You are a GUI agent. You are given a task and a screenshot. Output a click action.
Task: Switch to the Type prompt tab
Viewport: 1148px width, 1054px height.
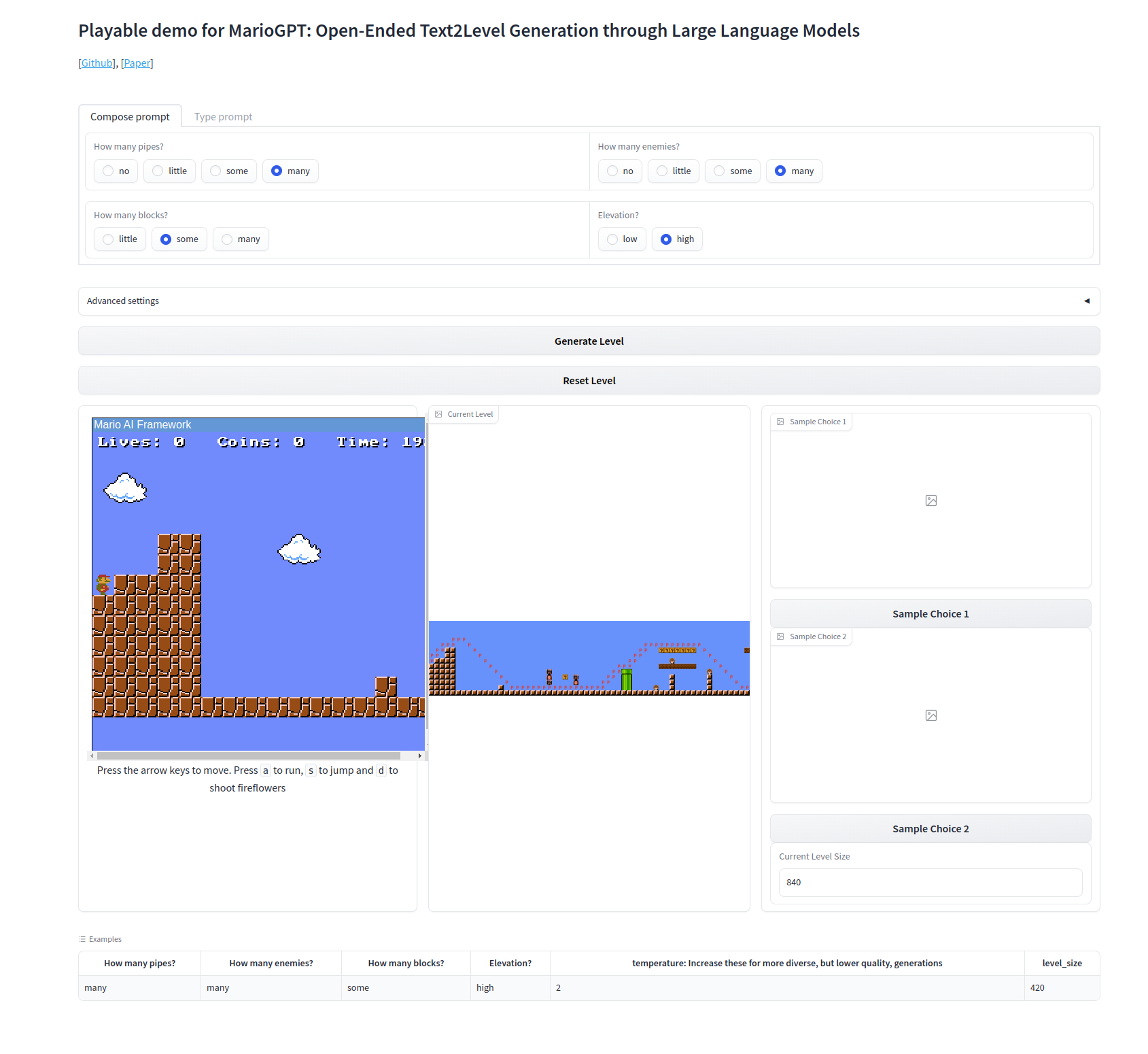[x=223, y=116]
